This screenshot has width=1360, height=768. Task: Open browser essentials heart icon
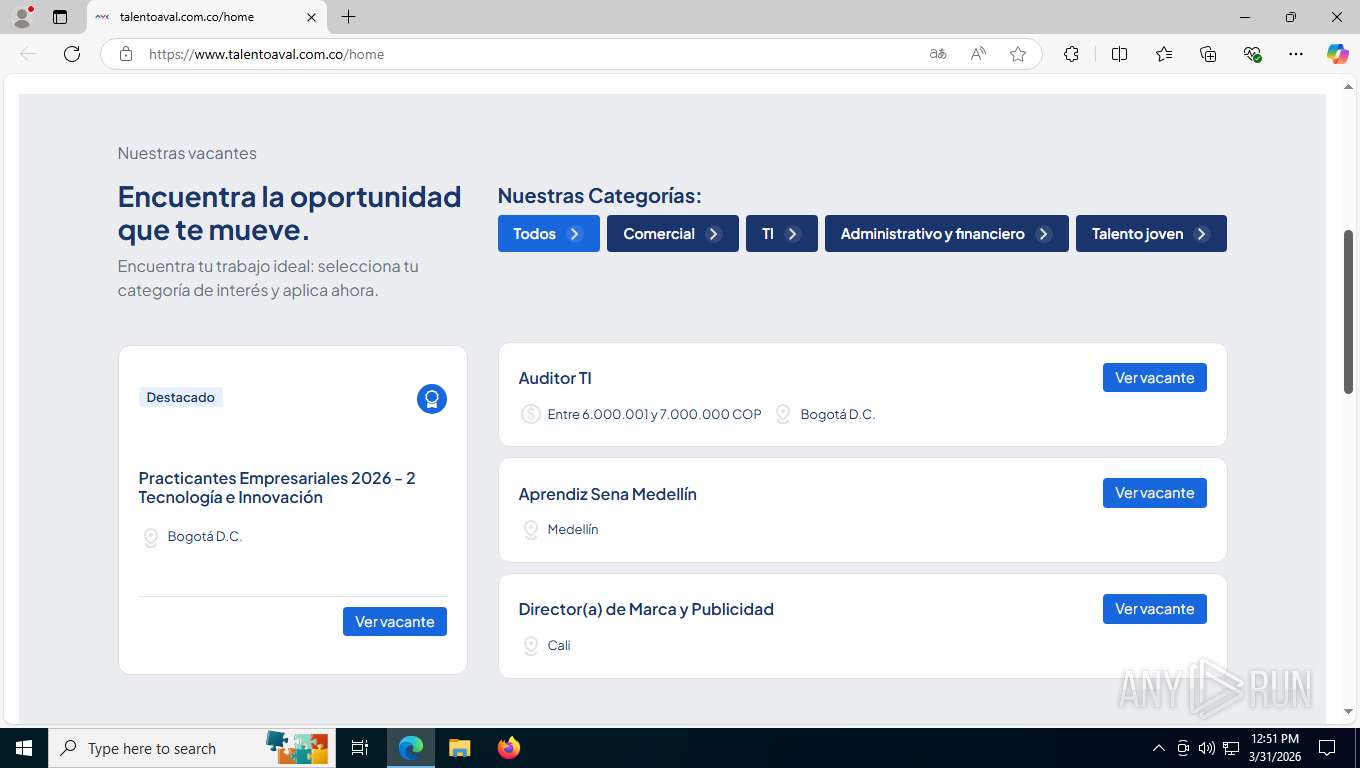pos(1252,54)
